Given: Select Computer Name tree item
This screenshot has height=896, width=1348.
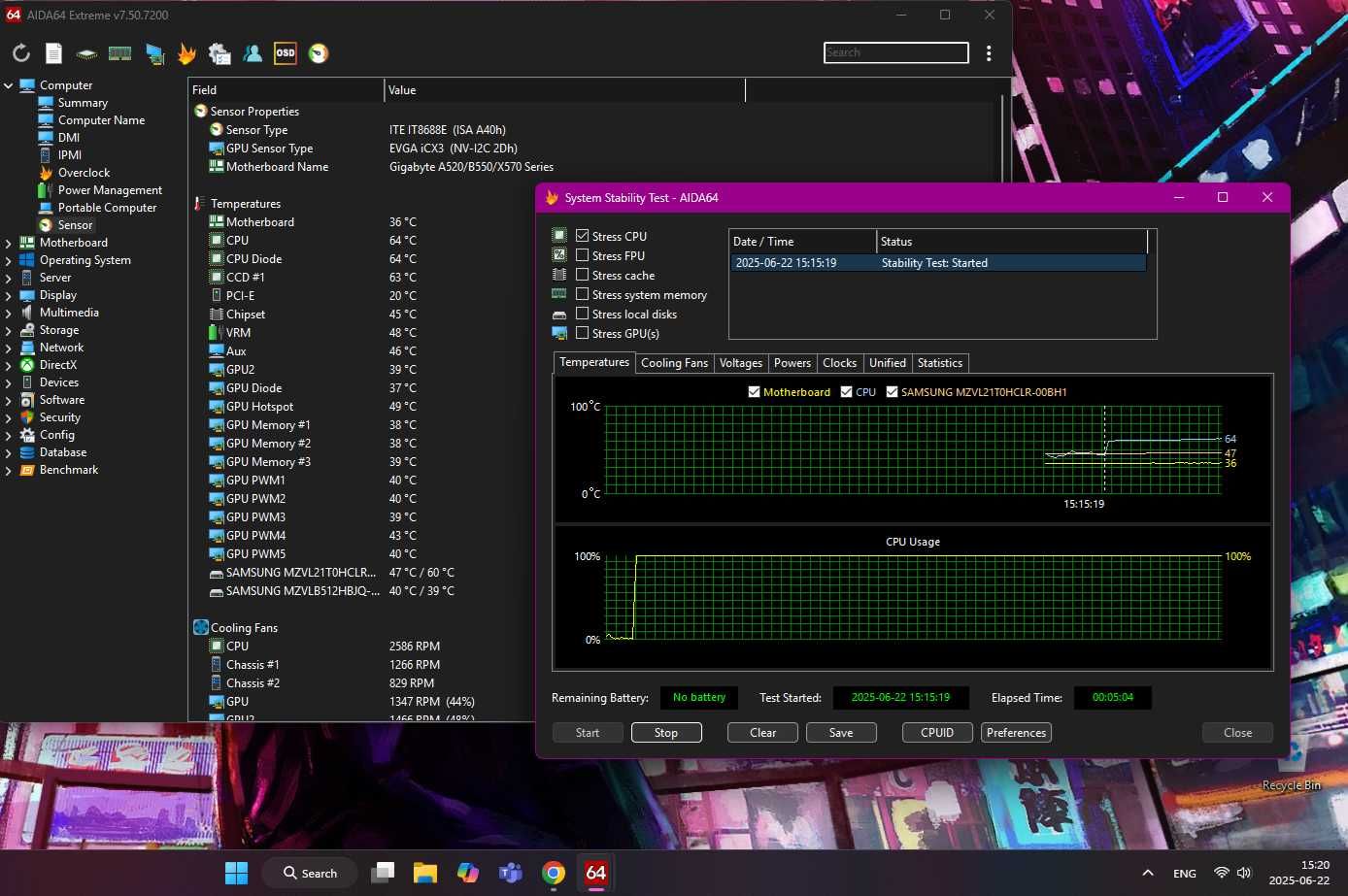Looking at the screenshot, I should tap(101, 120).
